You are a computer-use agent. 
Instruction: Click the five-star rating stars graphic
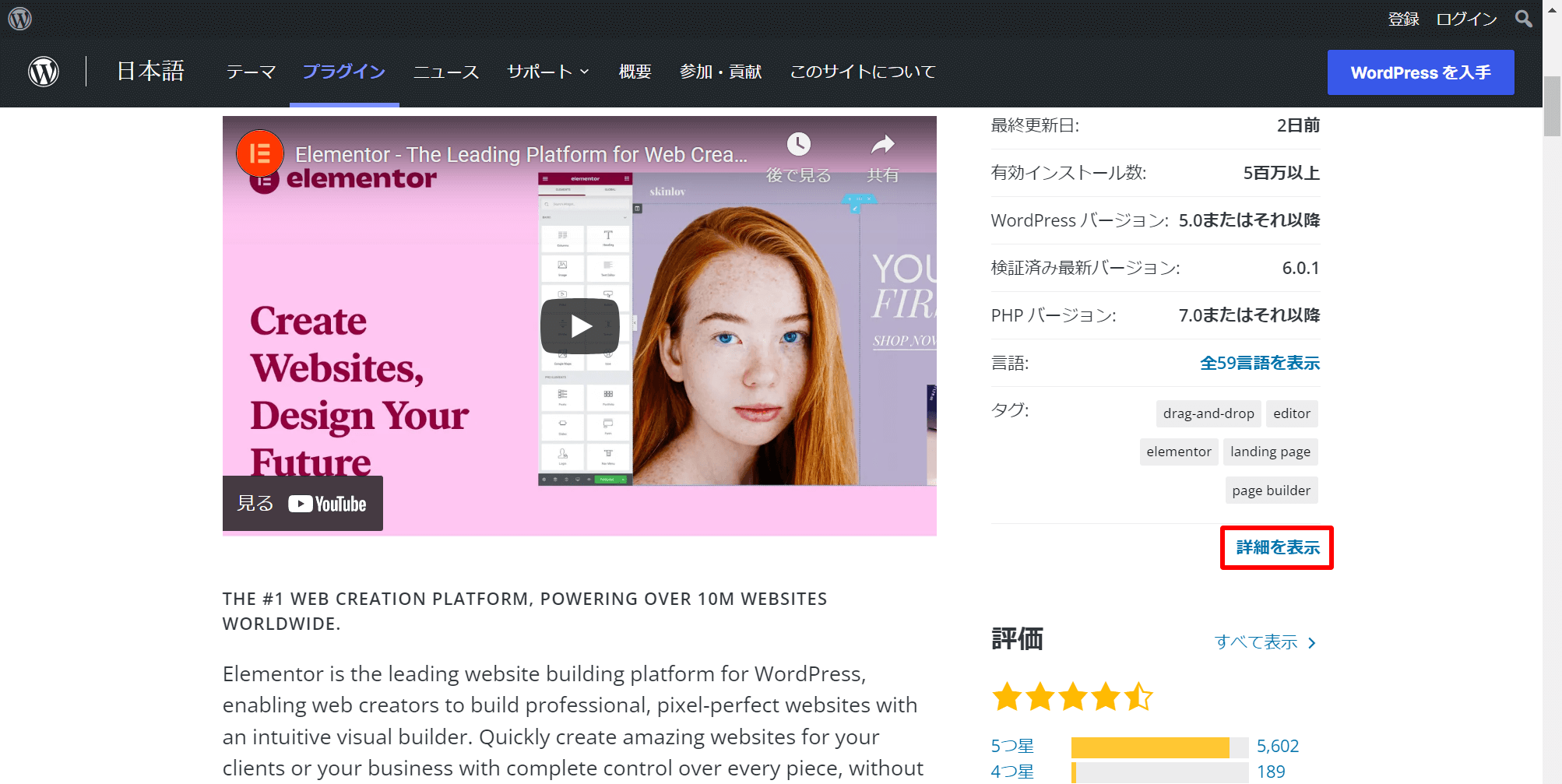(x=1072, y=697)
